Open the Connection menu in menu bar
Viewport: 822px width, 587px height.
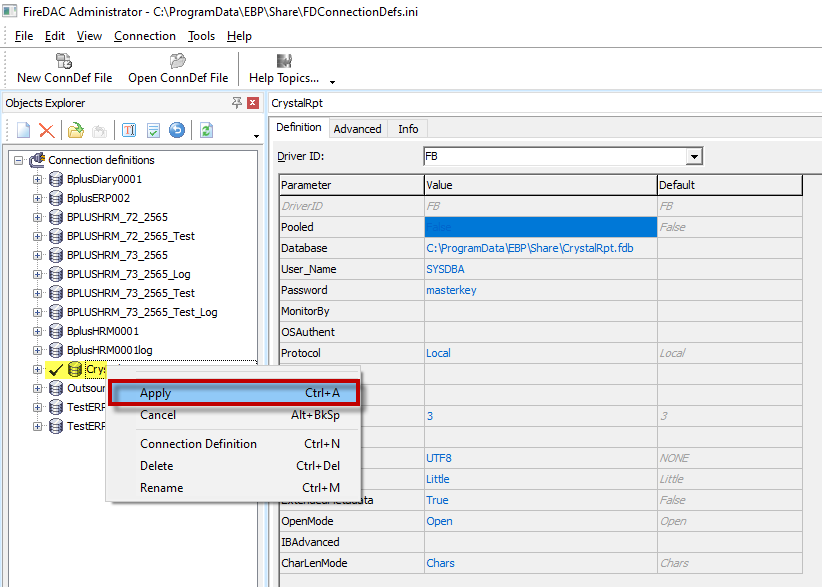(144, 36)
